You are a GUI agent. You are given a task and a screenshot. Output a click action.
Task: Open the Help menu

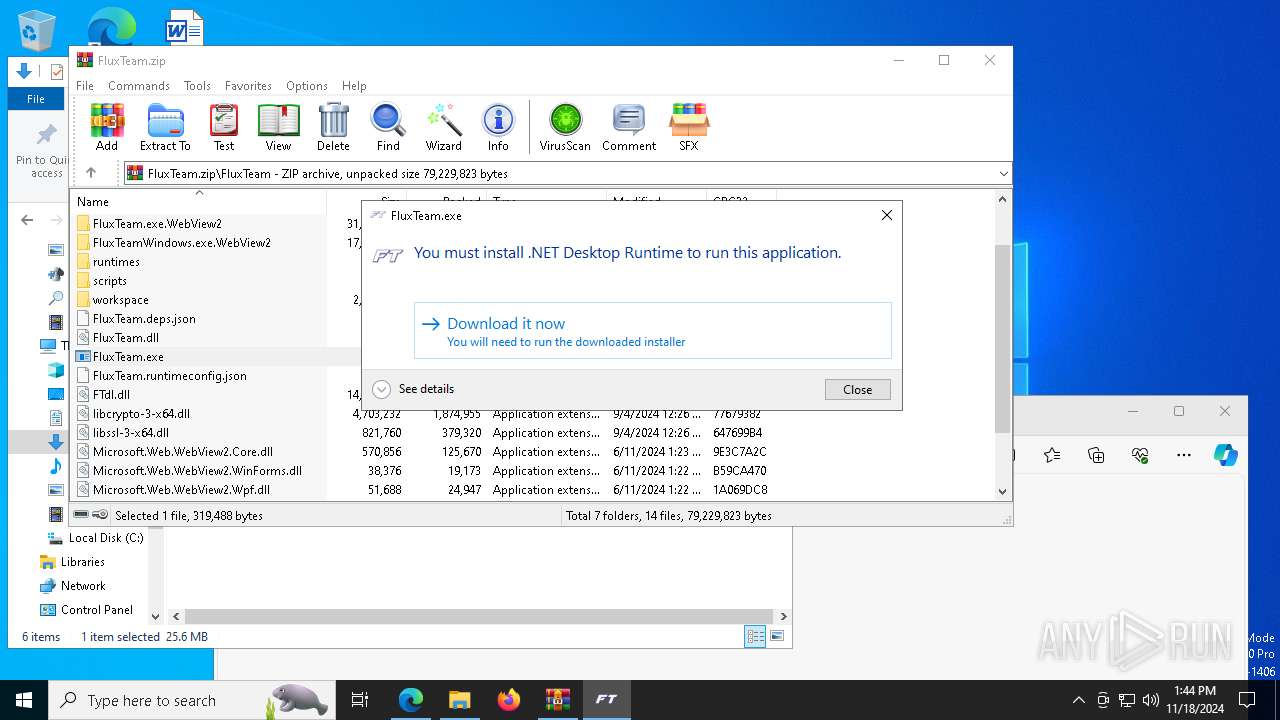pos(354,86)
